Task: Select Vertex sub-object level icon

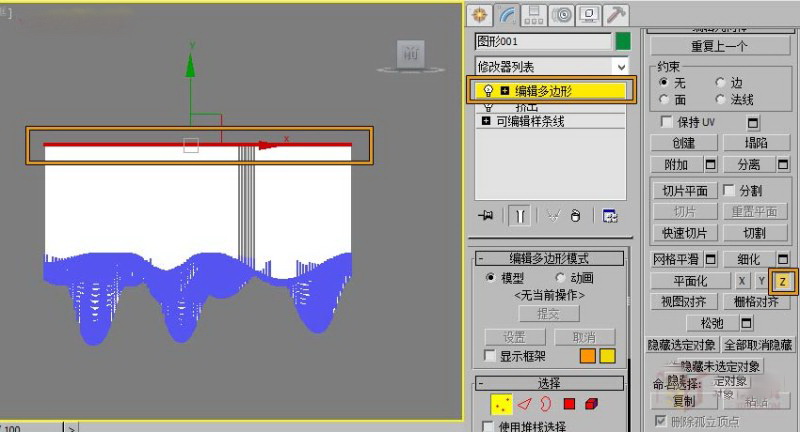Action: 501,404
